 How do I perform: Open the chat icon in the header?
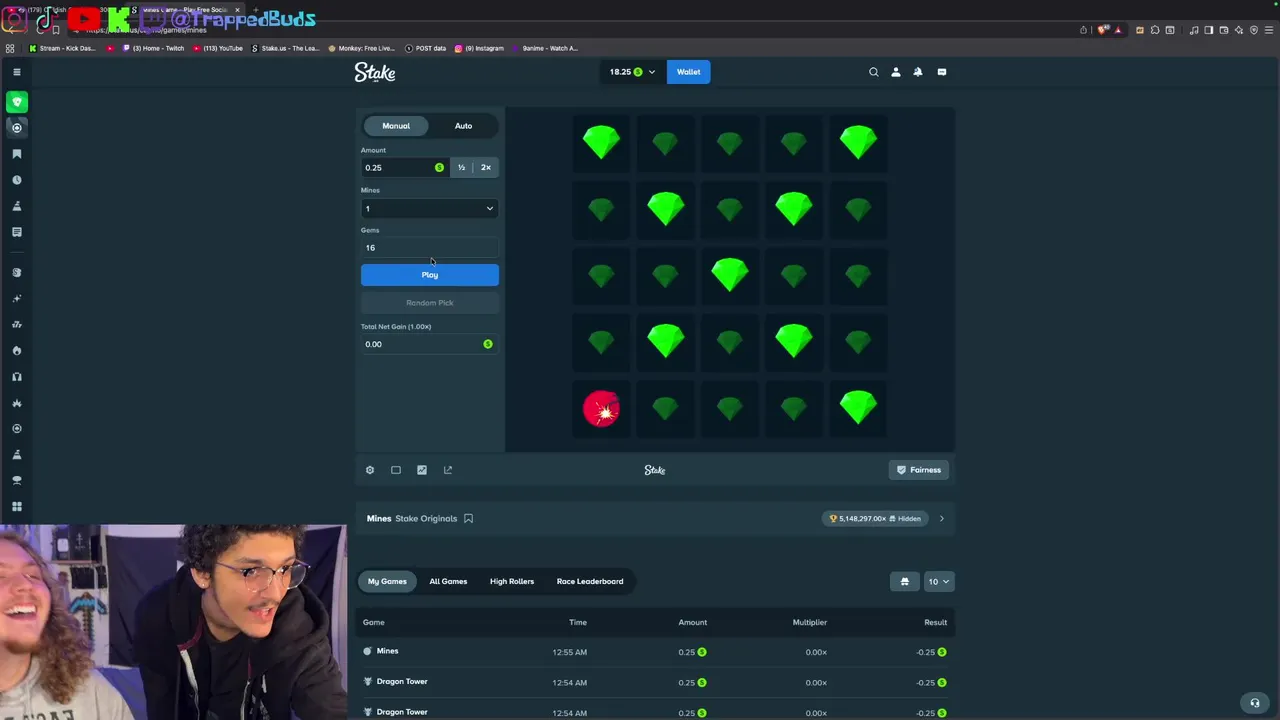coord(942,72)
